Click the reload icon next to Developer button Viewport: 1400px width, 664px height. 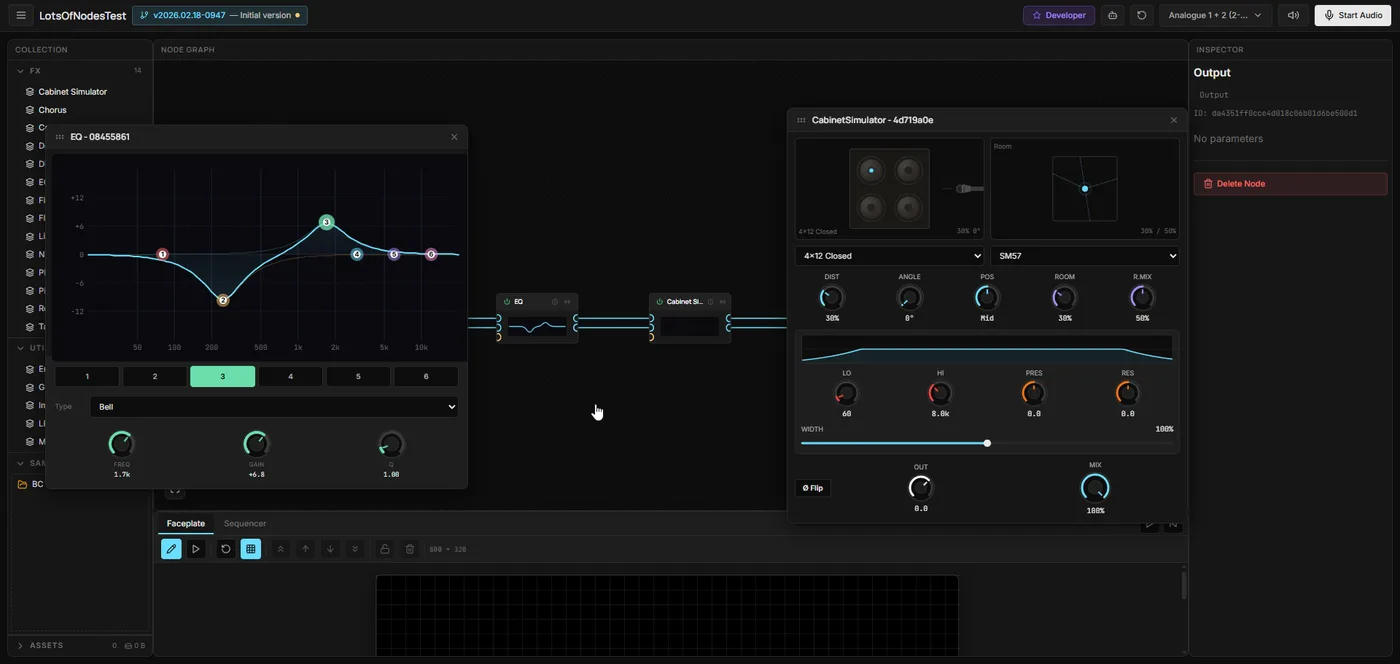click(1140, 14)
